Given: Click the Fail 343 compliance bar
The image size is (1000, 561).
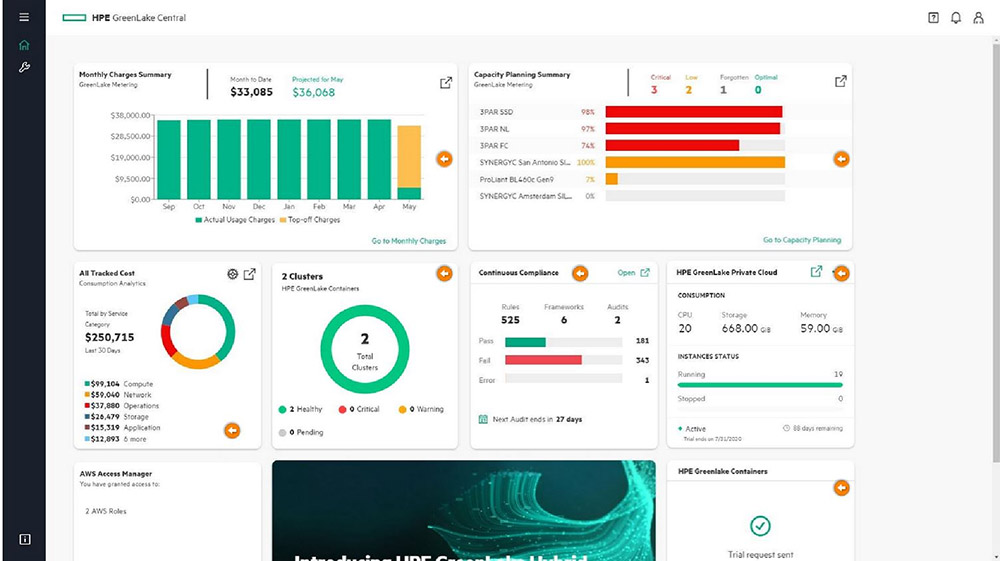Looking at the screenshot, I should coord(543,360).
